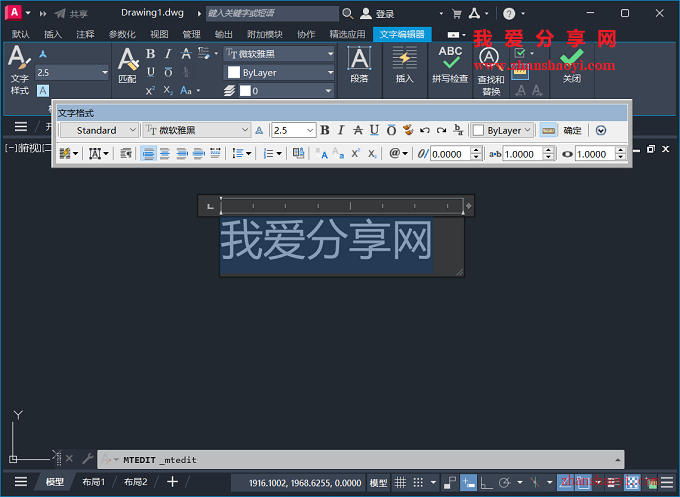This screenshot has height=497, width=680.
Task: Click the undo arrow in Text Formatting toolbar
Action: [424, 130]
